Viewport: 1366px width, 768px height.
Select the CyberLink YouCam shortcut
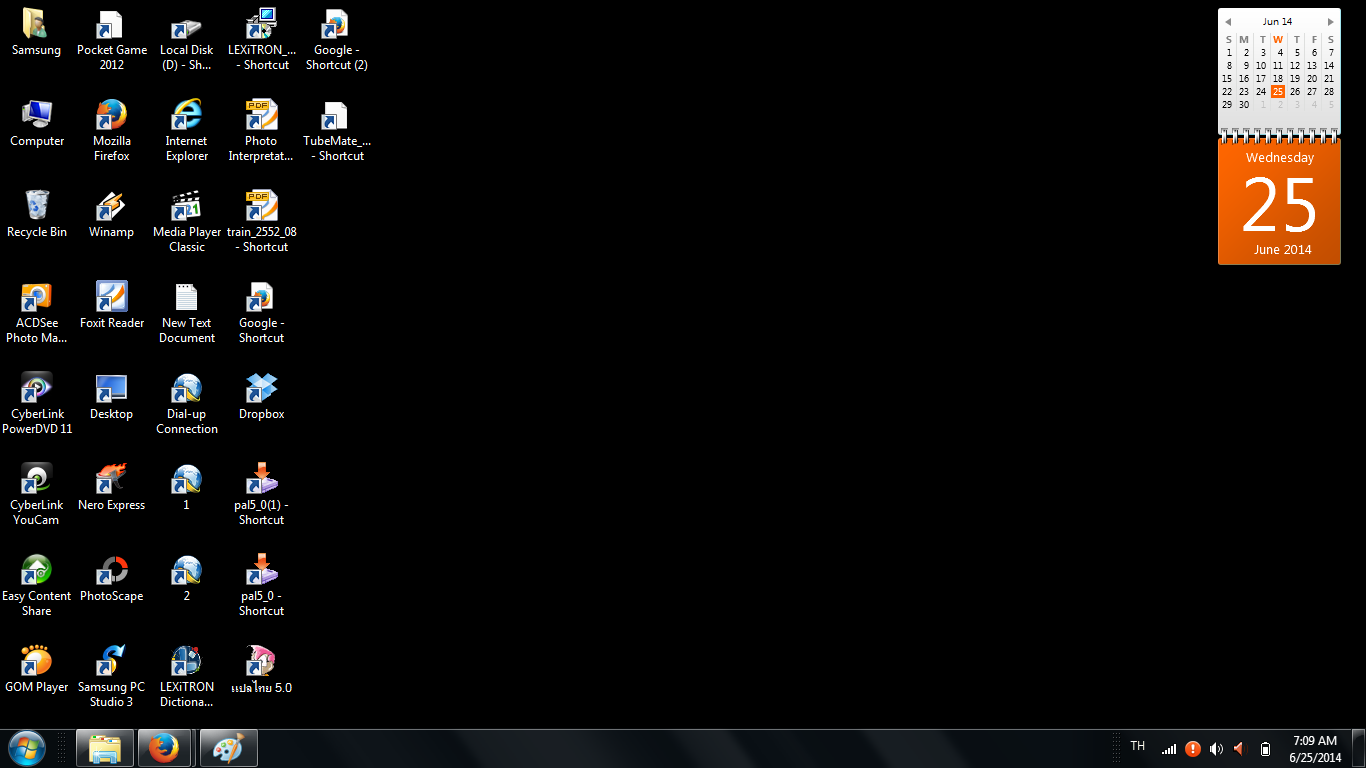(x=37, y=495)
